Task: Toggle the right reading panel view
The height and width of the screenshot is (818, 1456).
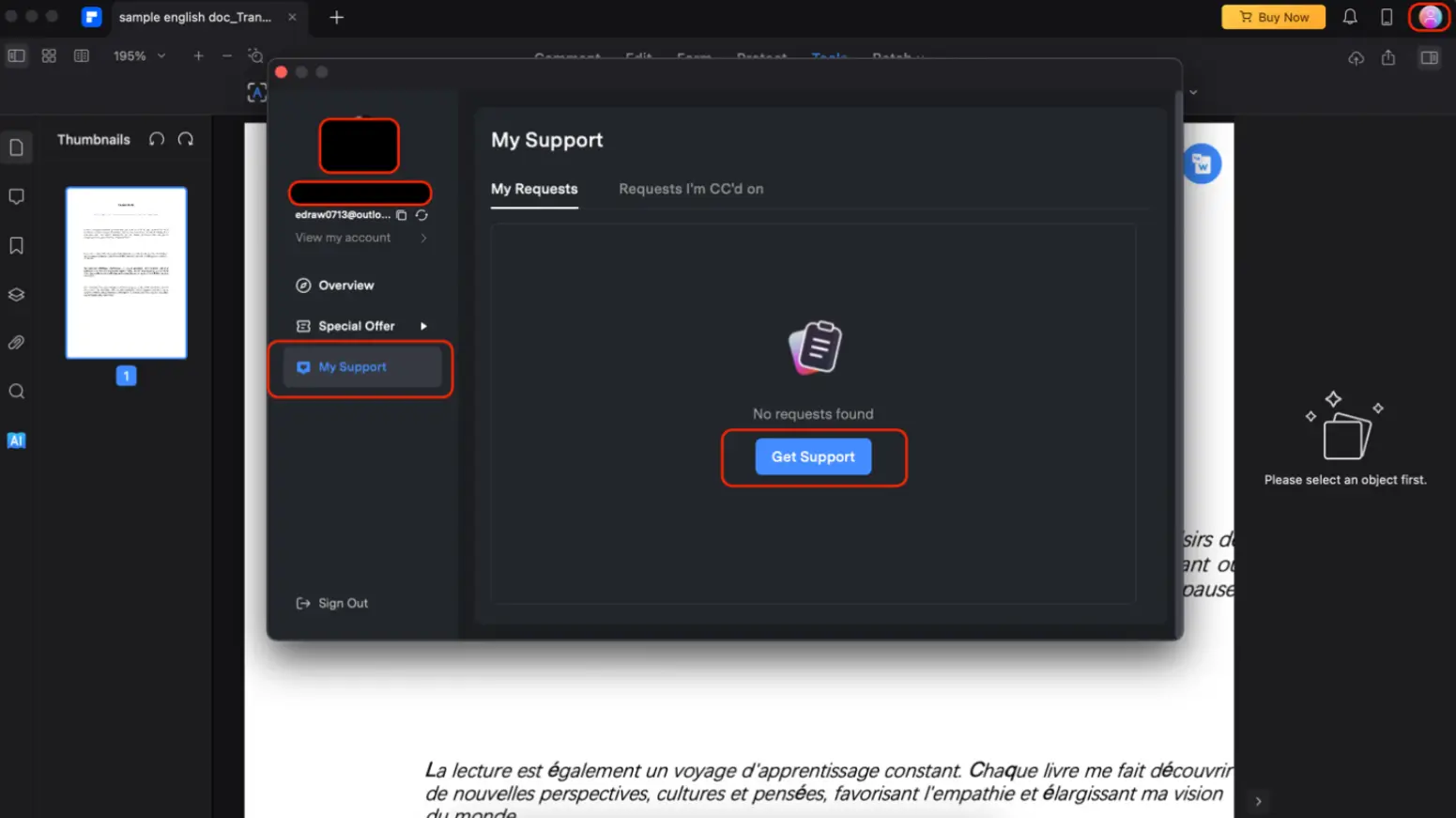Action: point(1429,57)
